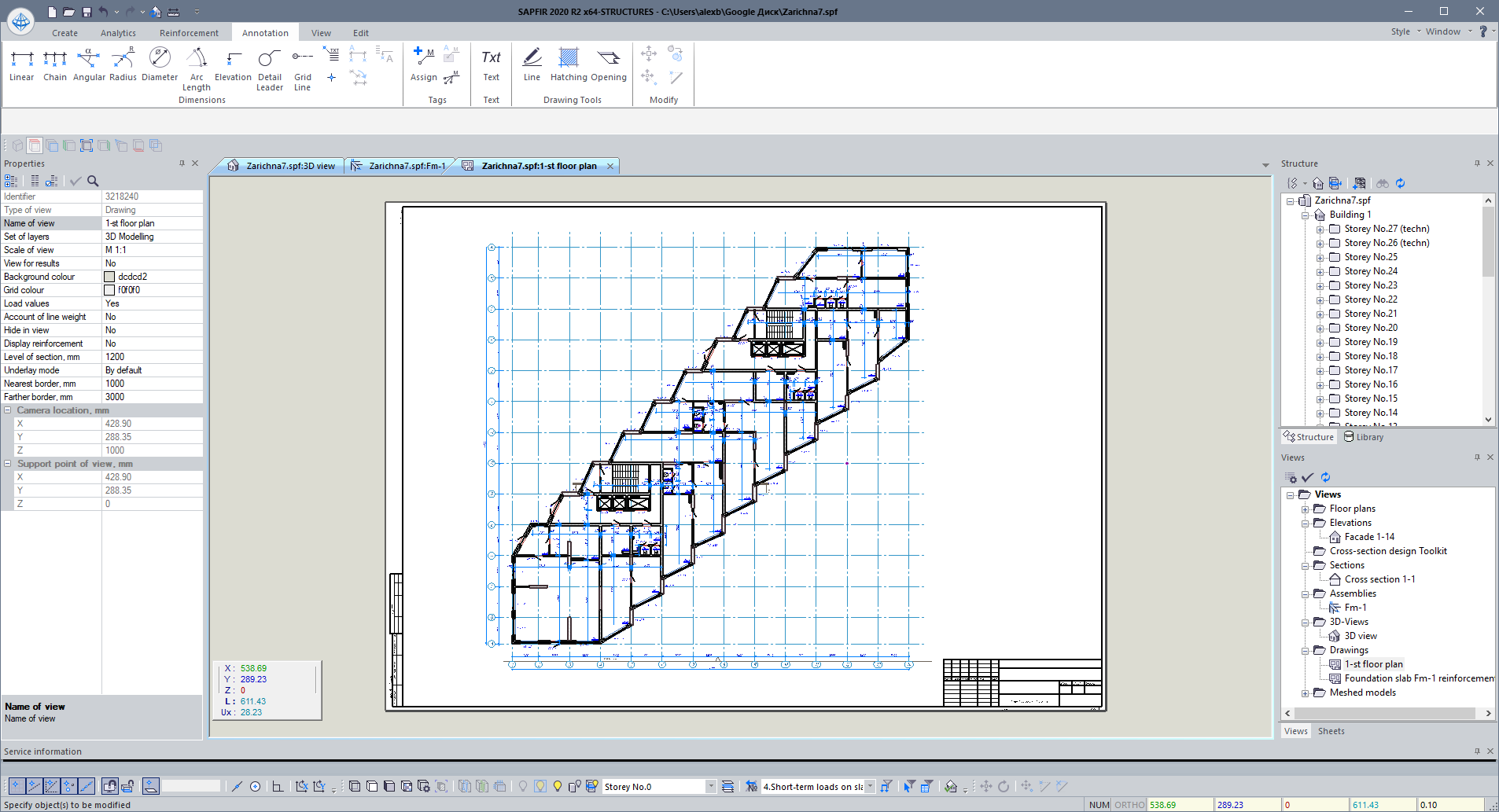Viewport: 1499px width, 812px height.
Task: Select Cross section 1-1 in the Views tree
Action: [1380, 579]
